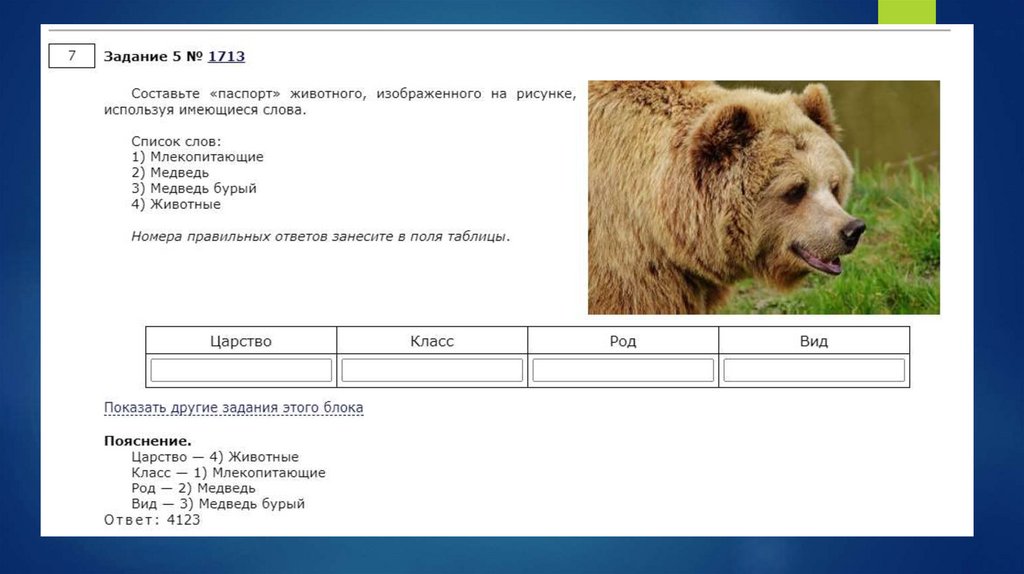Click the boxed question number 7

[x=72, y=56]
